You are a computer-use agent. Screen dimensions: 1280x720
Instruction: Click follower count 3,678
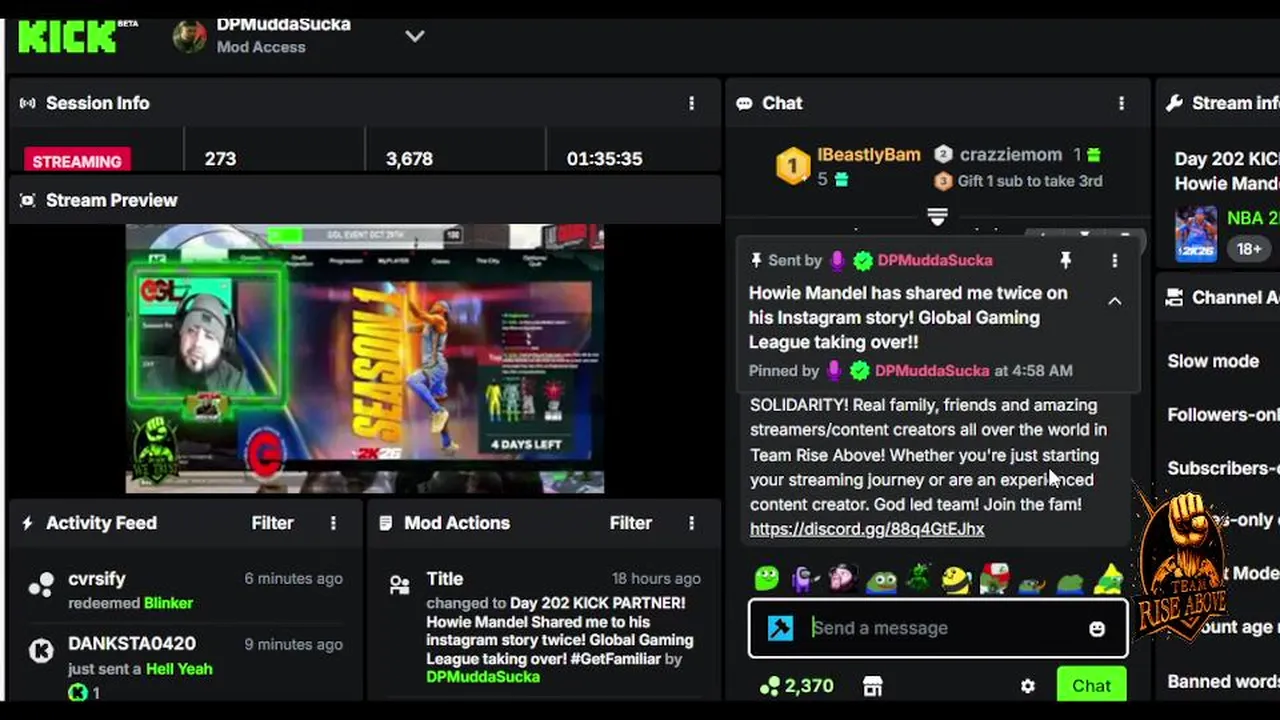pos(409,159)
